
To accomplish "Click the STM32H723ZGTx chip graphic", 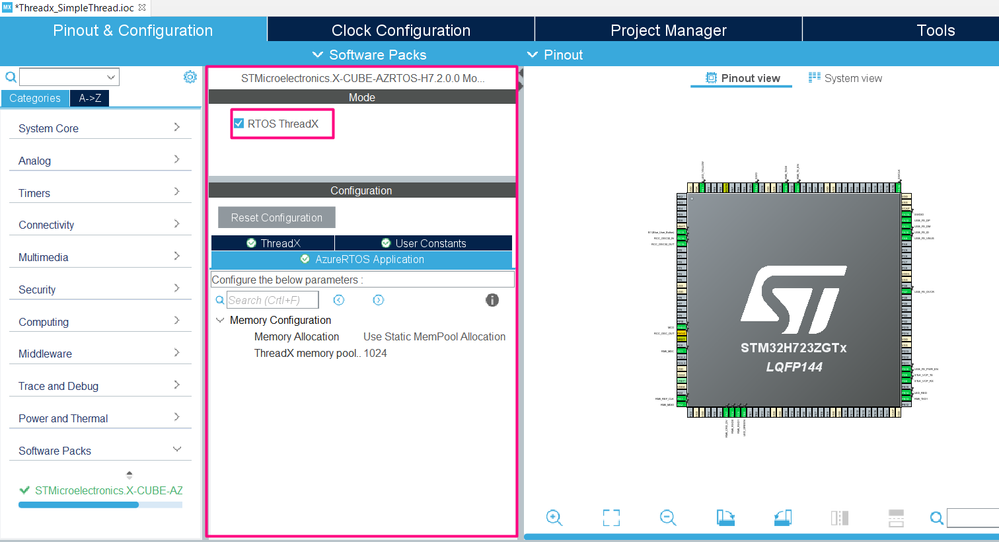I will 794,299.
